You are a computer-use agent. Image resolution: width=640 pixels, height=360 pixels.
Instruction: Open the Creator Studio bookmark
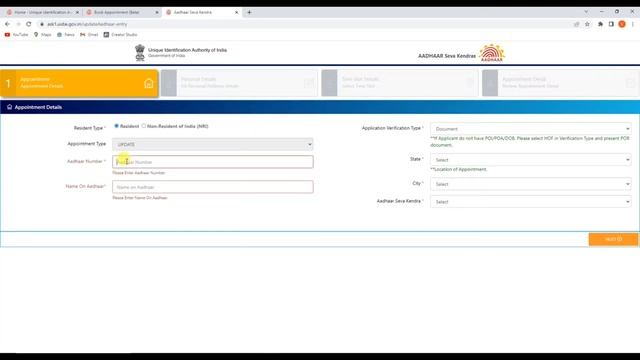(120, 35)
